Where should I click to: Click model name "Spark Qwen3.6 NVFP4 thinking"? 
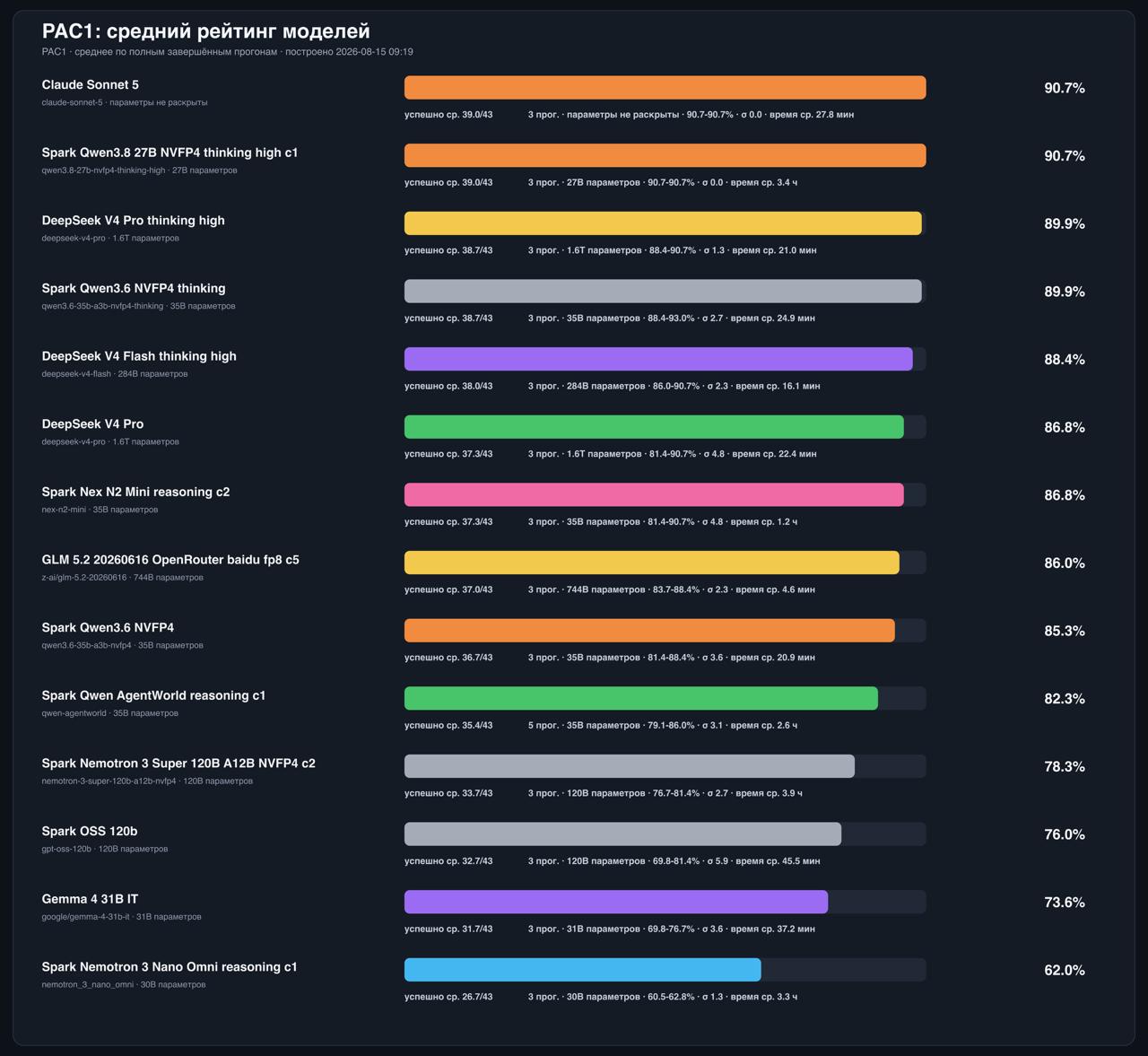coord(134,288)
